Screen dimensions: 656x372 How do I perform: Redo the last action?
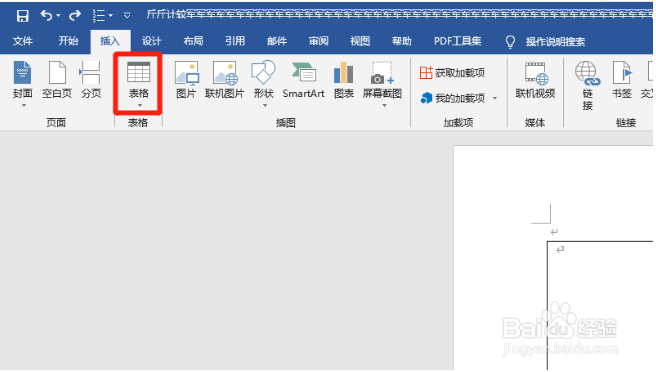pyautogui.click(x=75, y=16)
